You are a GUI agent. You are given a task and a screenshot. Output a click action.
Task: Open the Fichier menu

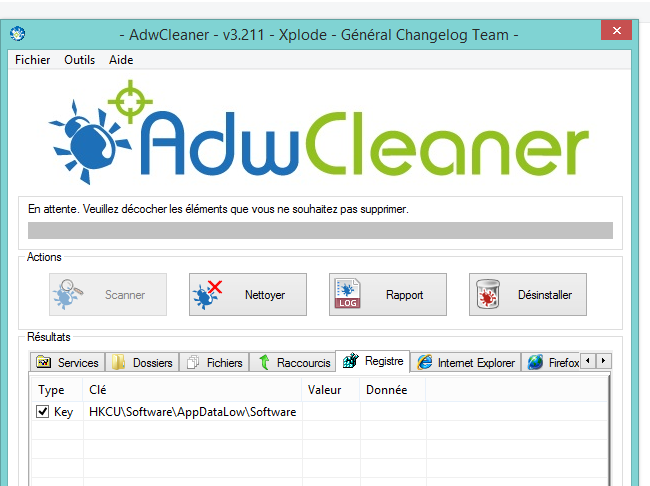coord(32,60)
